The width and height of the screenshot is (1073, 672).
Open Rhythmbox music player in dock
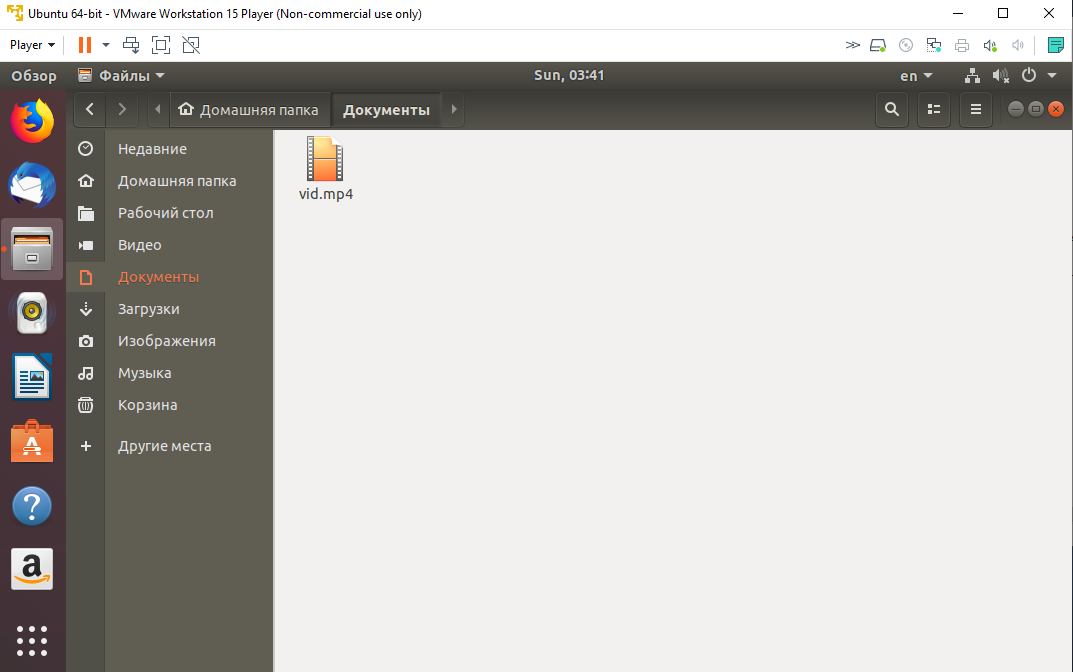coord(32,313)
